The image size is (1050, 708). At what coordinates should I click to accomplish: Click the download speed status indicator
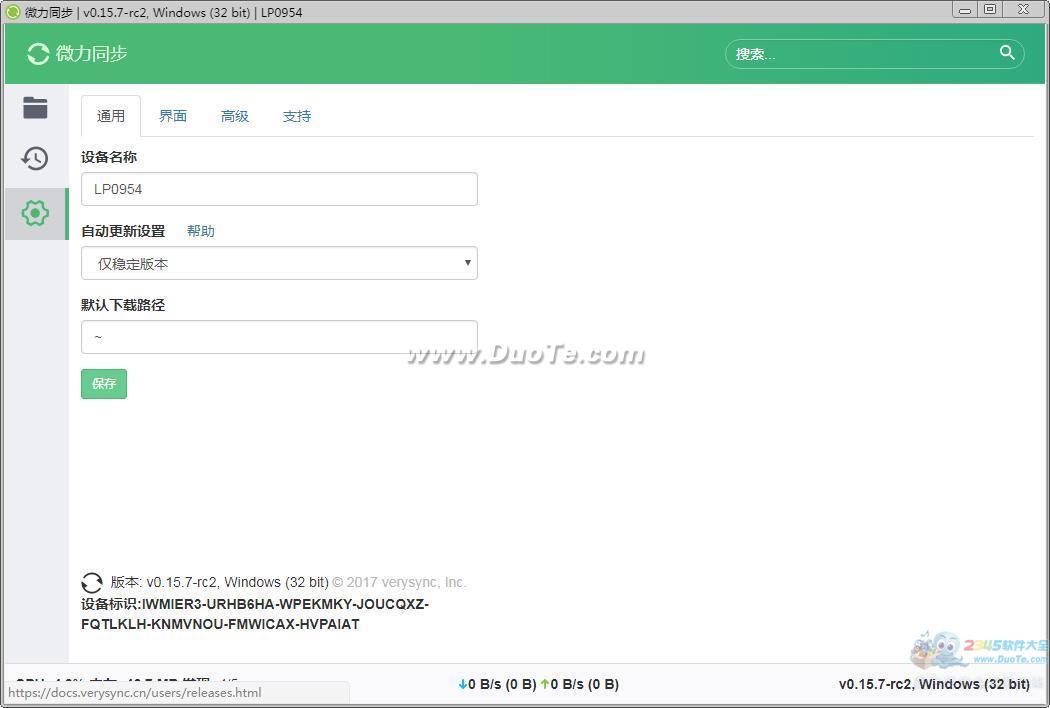click(498, 684)
